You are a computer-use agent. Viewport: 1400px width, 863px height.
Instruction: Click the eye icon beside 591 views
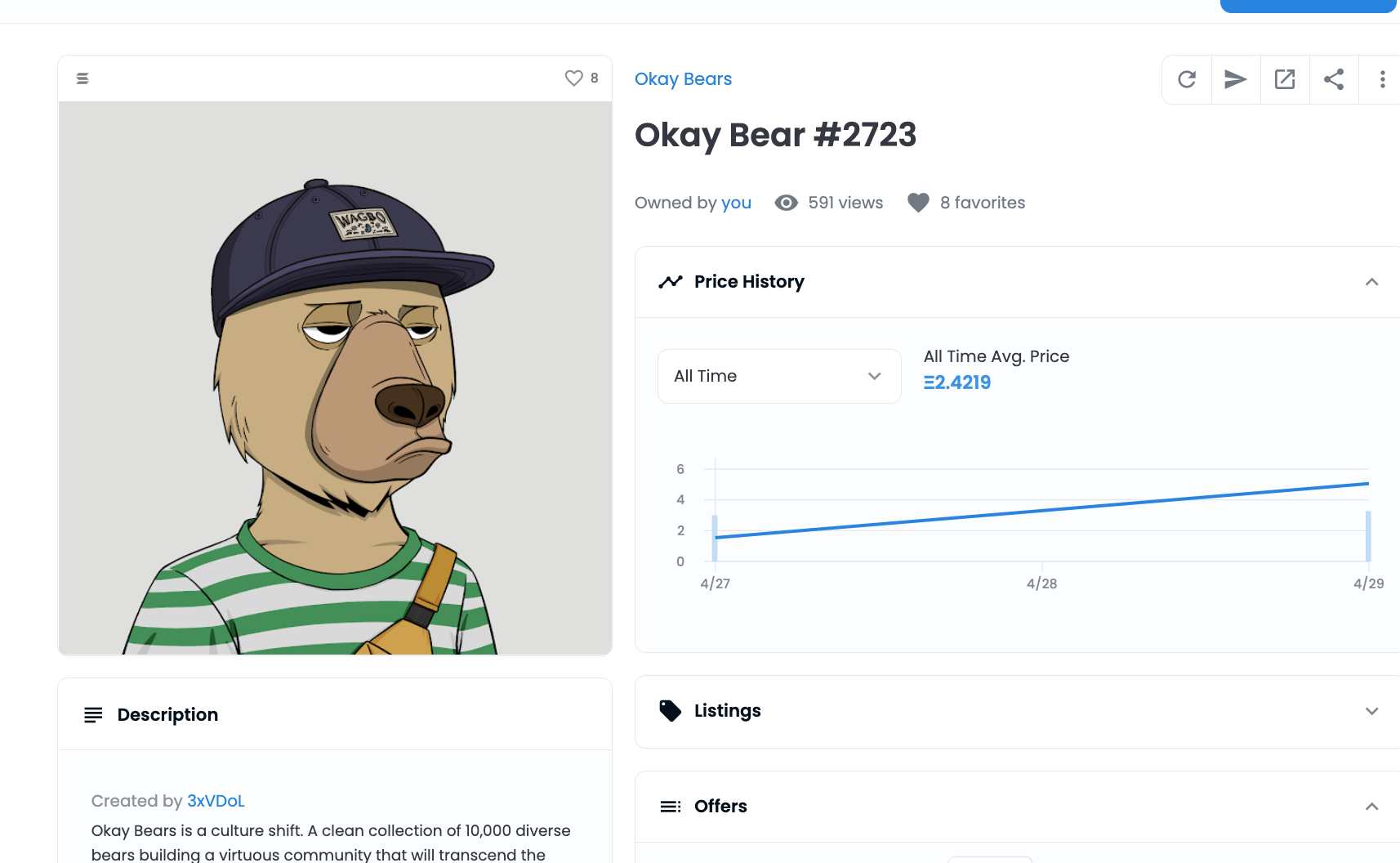pos(786,203)
